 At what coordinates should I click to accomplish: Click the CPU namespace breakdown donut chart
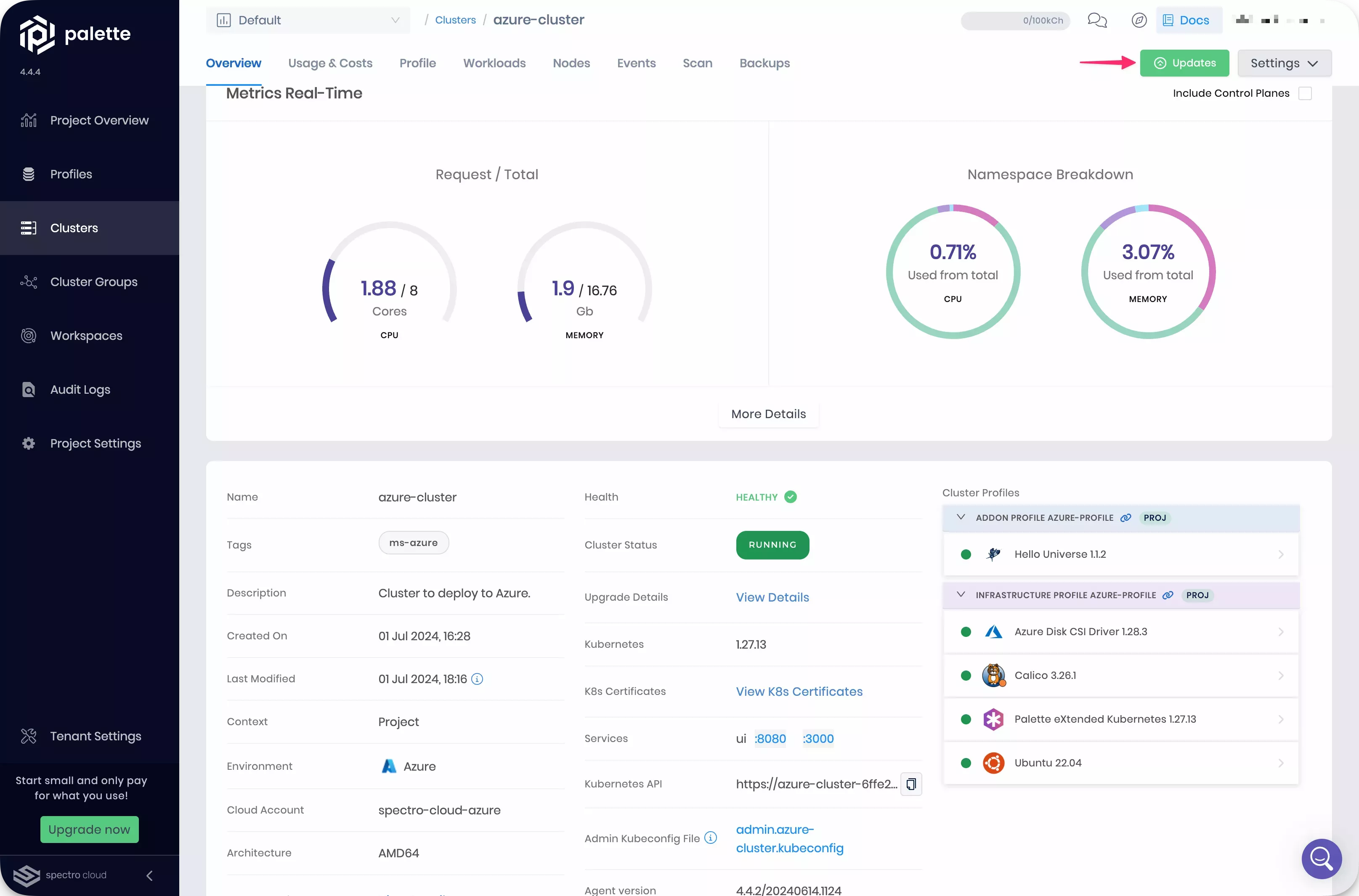coord(953,271)
